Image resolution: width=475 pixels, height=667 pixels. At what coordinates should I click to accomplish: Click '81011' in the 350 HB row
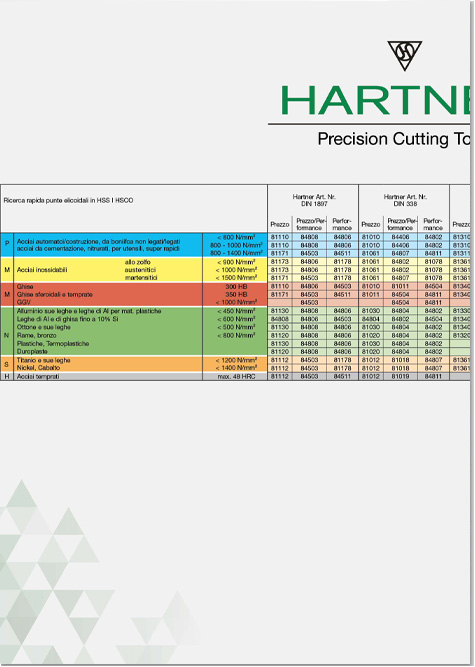click(370, 294)
